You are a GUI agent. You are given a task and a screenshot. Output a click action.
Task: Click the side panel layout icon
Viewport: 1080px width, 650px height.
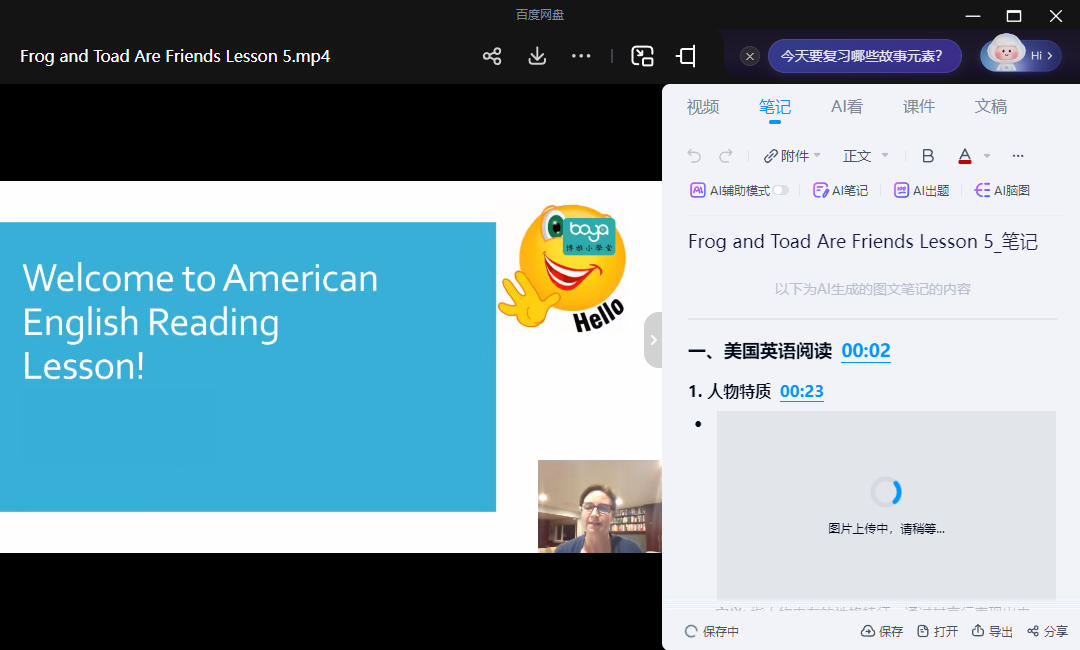(x=686, y=56)
